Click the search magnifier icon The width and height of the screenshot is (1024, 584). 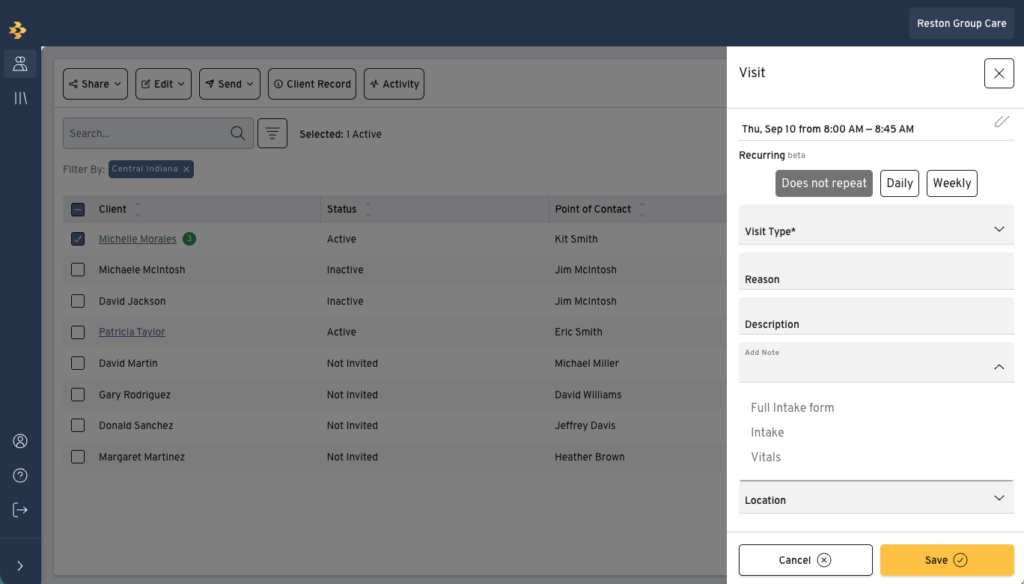[238, 133]
